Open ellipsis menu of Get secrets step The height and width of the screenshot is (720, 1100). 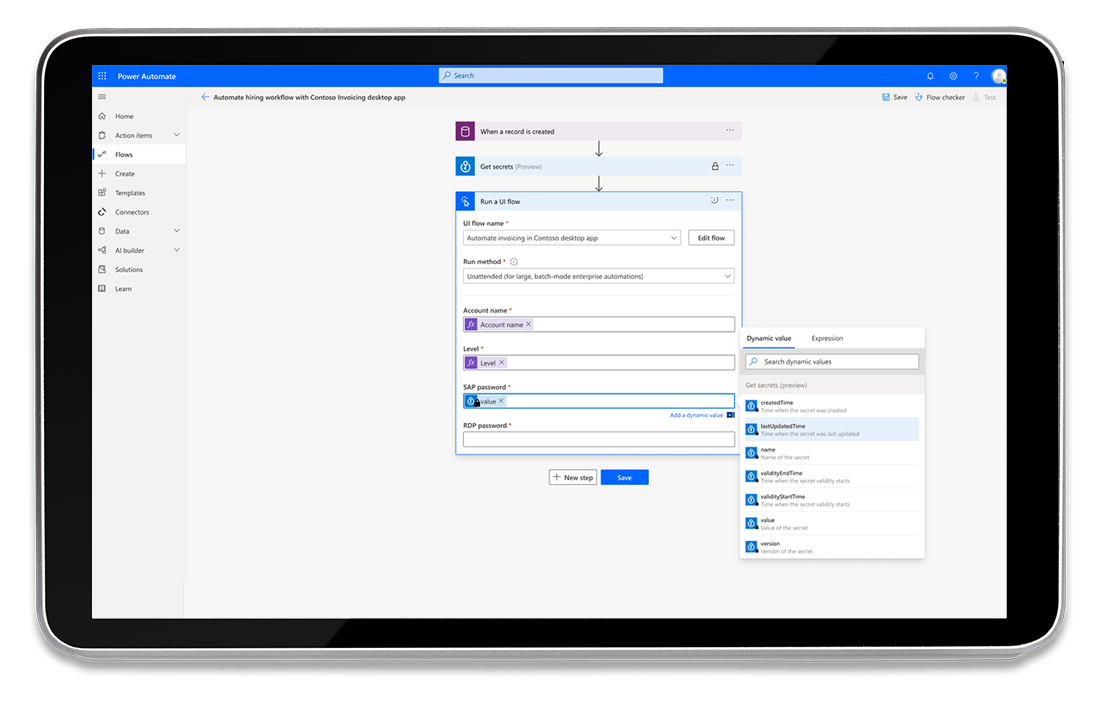(x=730, y=166)
